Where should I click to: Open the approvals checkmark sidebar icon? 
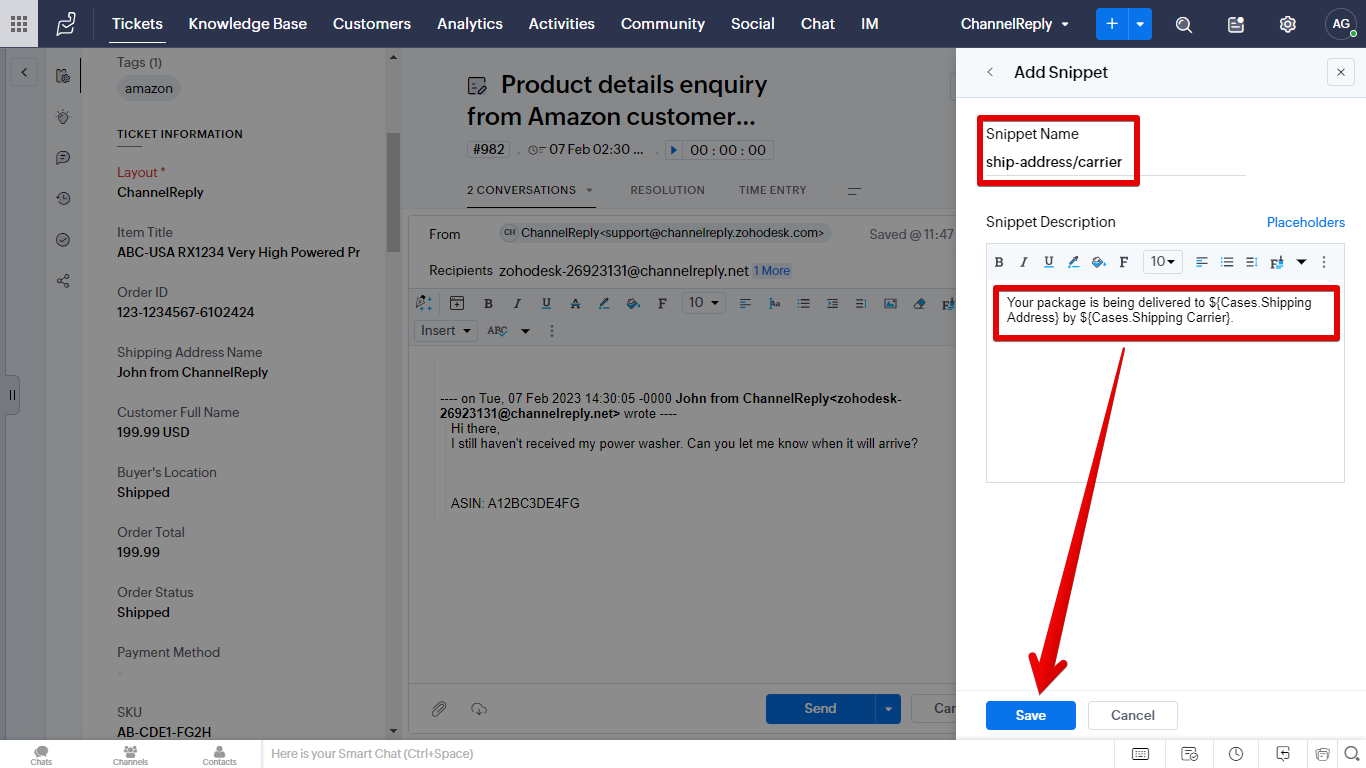point(63,240)
